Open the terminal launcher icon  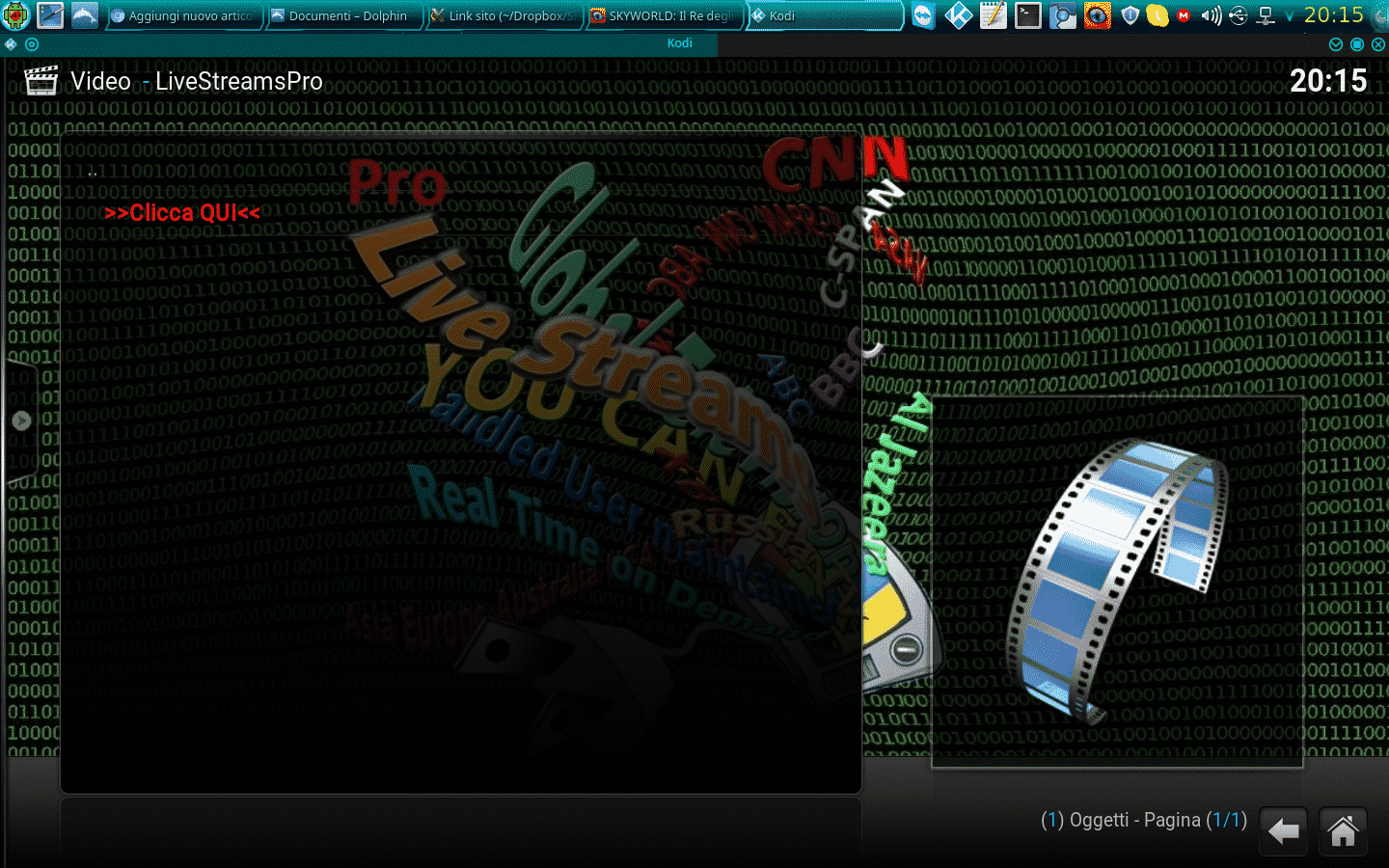click(x=1027, y=15)
